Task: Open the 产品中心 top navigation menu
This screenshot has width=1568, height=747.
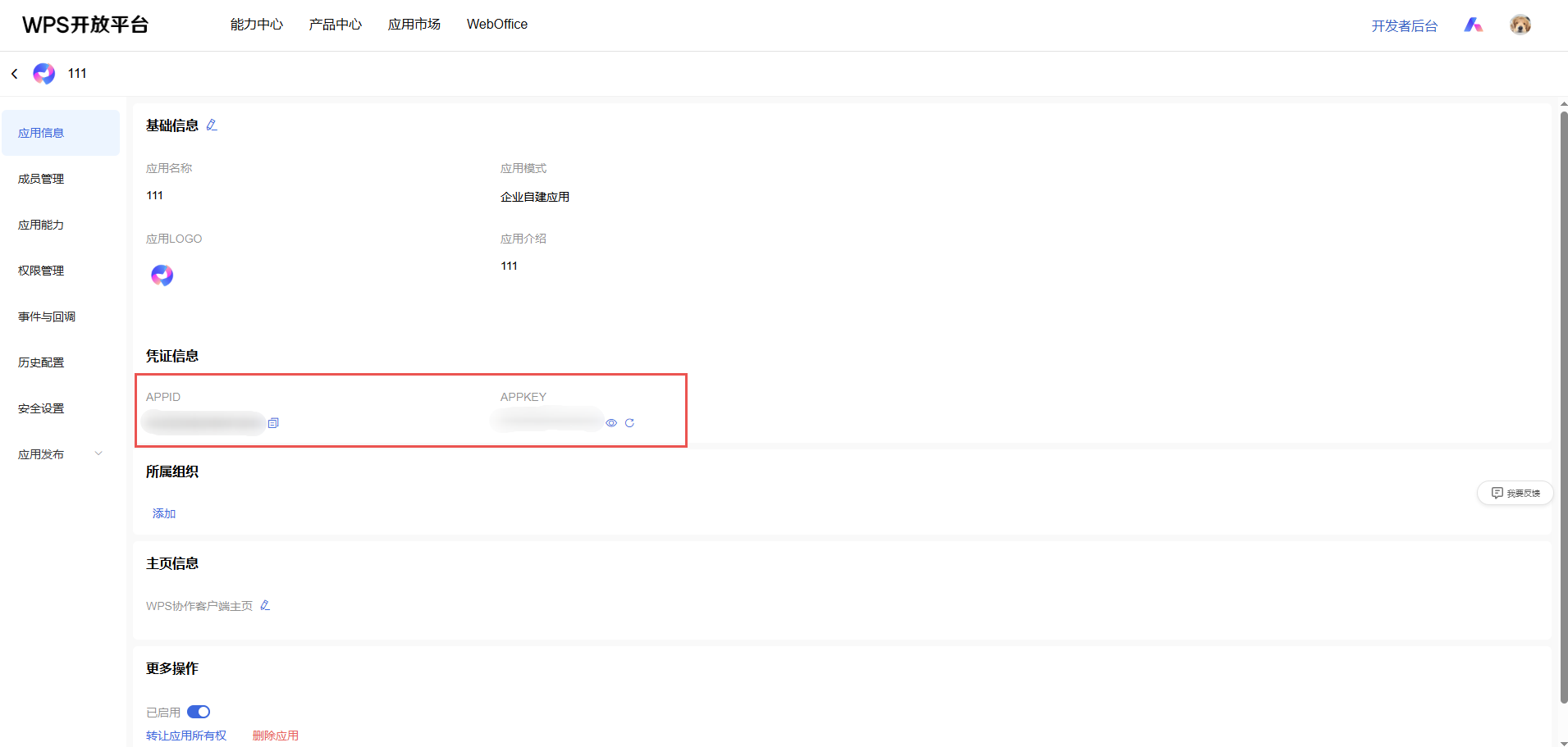Action: [335, 25]
